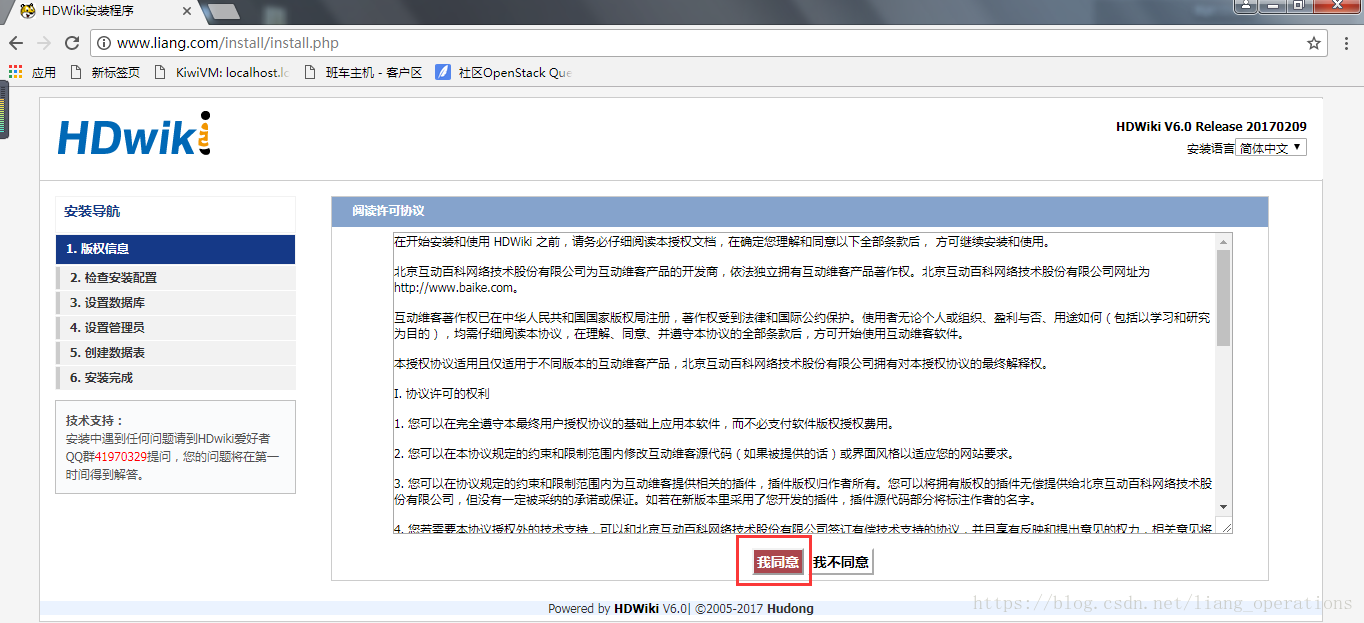Select step 3. 设置数据库

pos(176,302)
